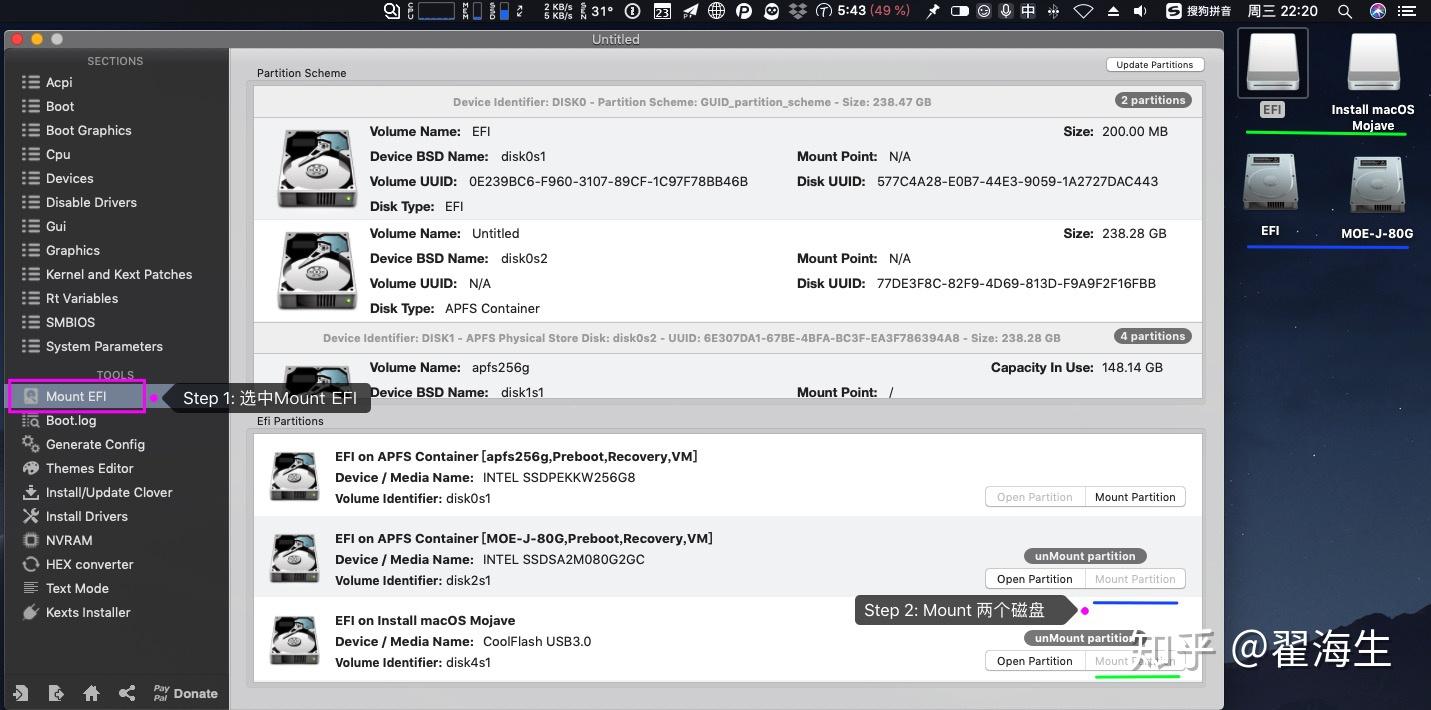The image size is (1431, 710).
Task: Select MOE-J-80G disk on desktop
Action: (1377, 186)
